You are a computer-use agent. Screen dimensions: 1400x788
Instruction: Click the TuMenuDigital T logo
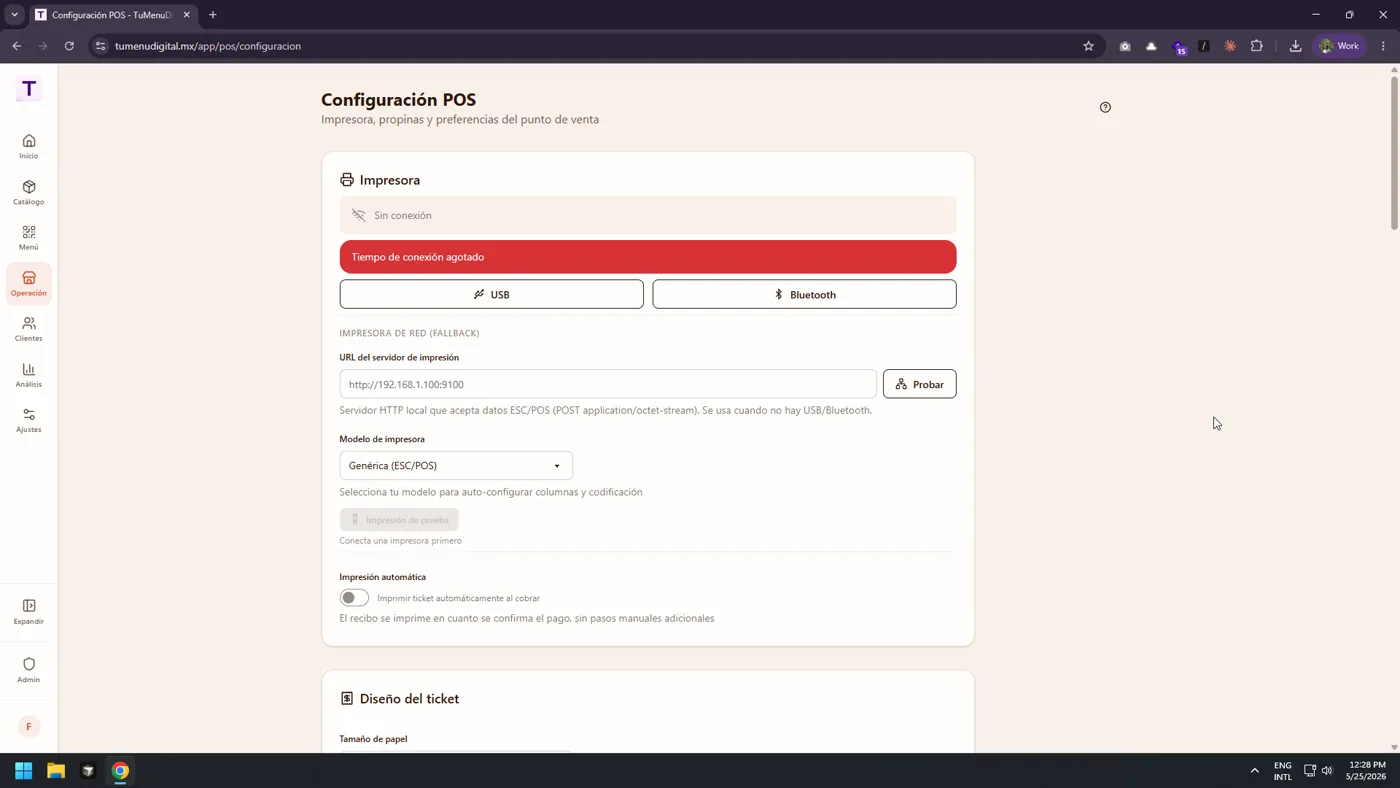pyautogui.click(x=29, y=89)
